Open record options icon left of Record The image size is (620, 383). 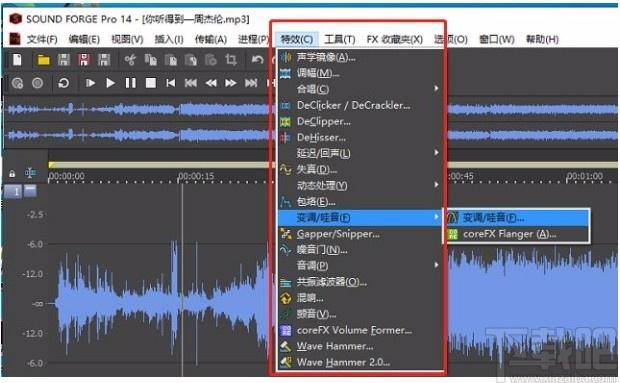tap(17, 83)
